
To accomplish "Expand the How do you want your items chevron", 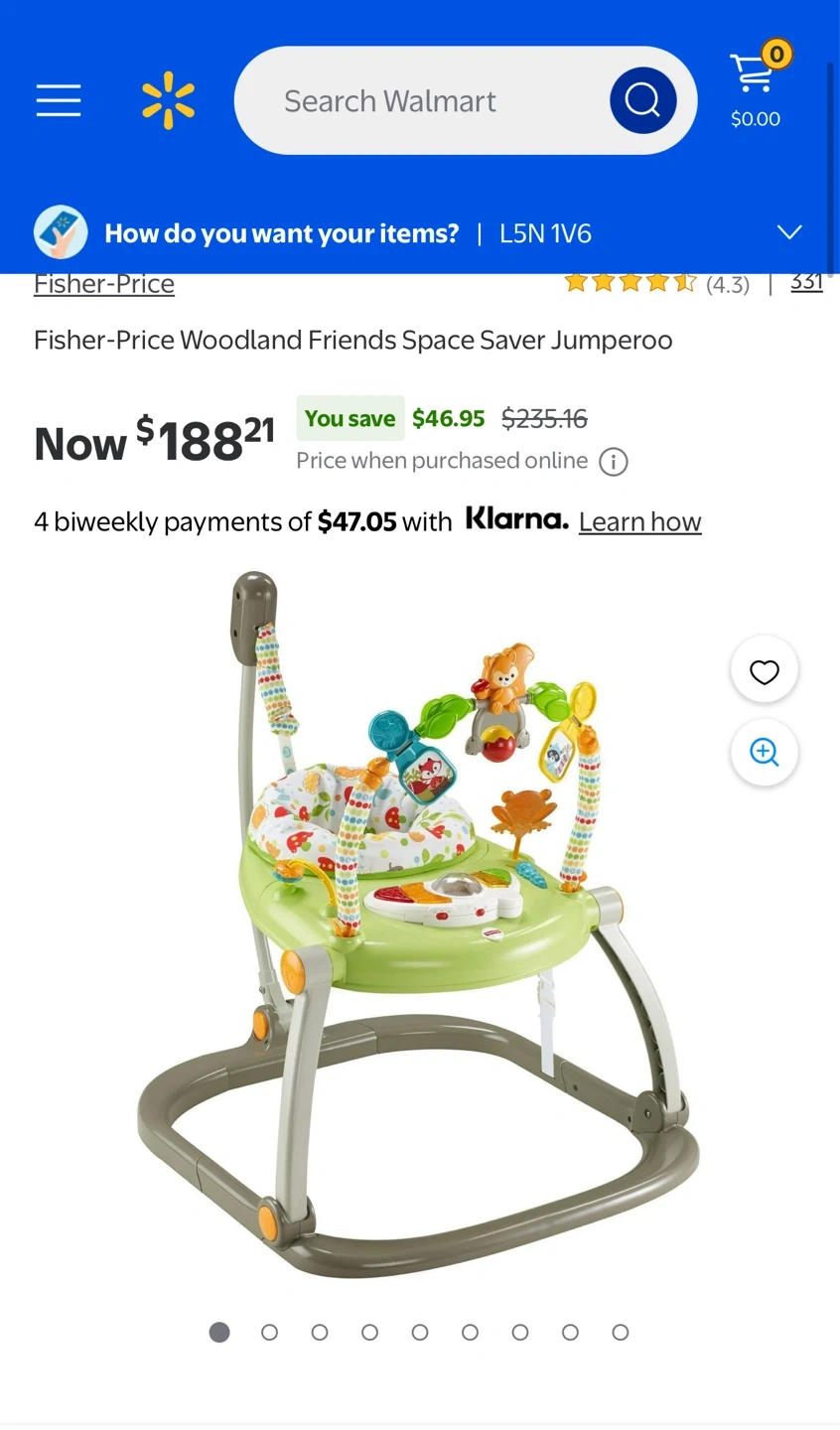I will (x=789, y=232).
